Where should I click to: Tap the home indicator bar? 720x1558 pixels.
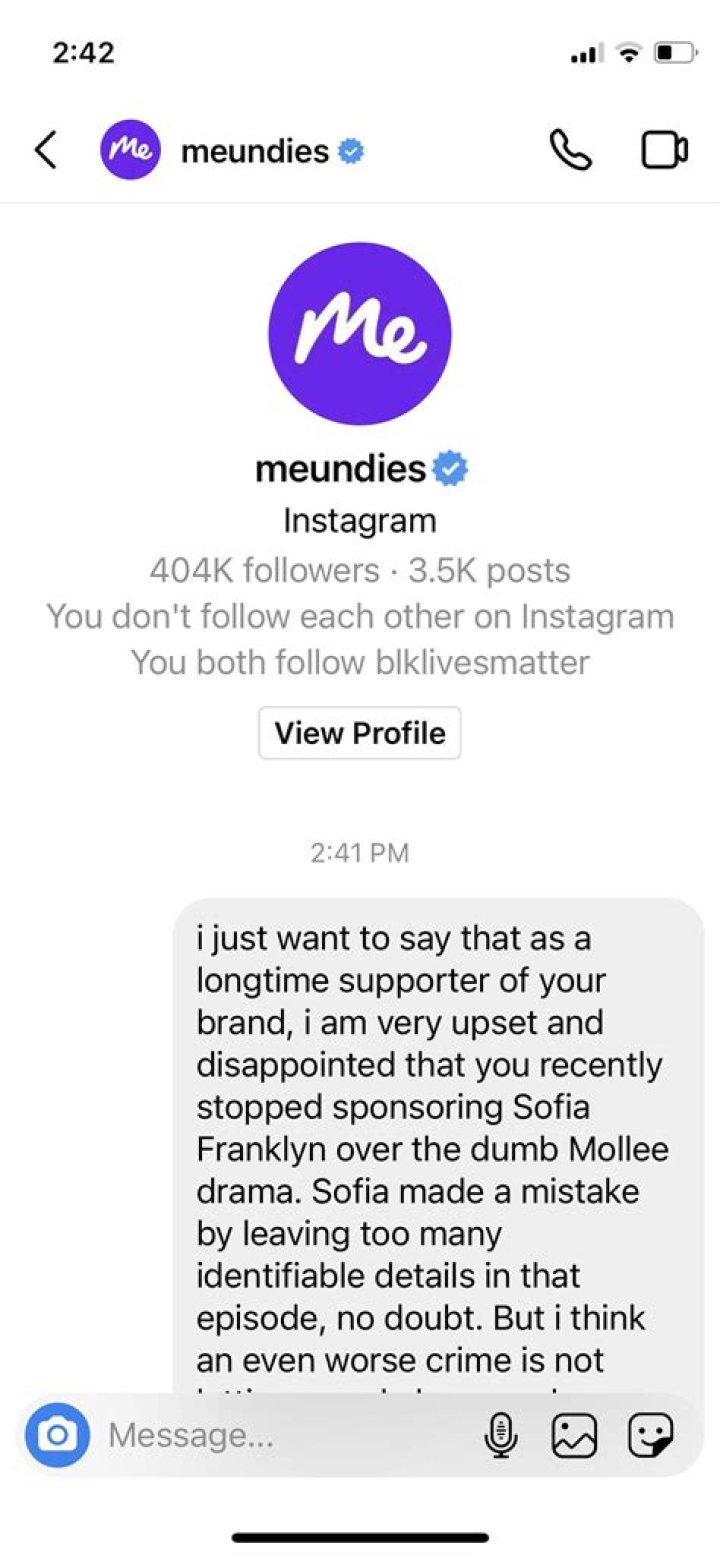pyautogui.click(x=360, y=1537)
